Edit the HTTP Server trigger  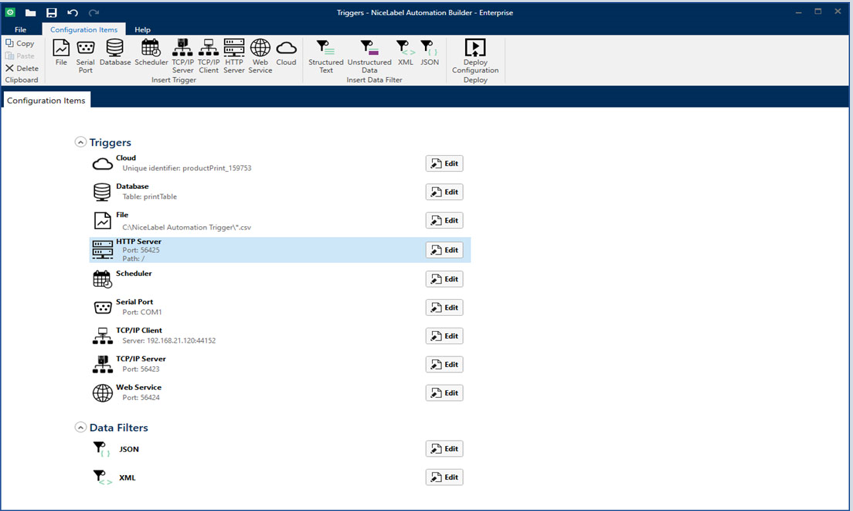click(444, 250)
